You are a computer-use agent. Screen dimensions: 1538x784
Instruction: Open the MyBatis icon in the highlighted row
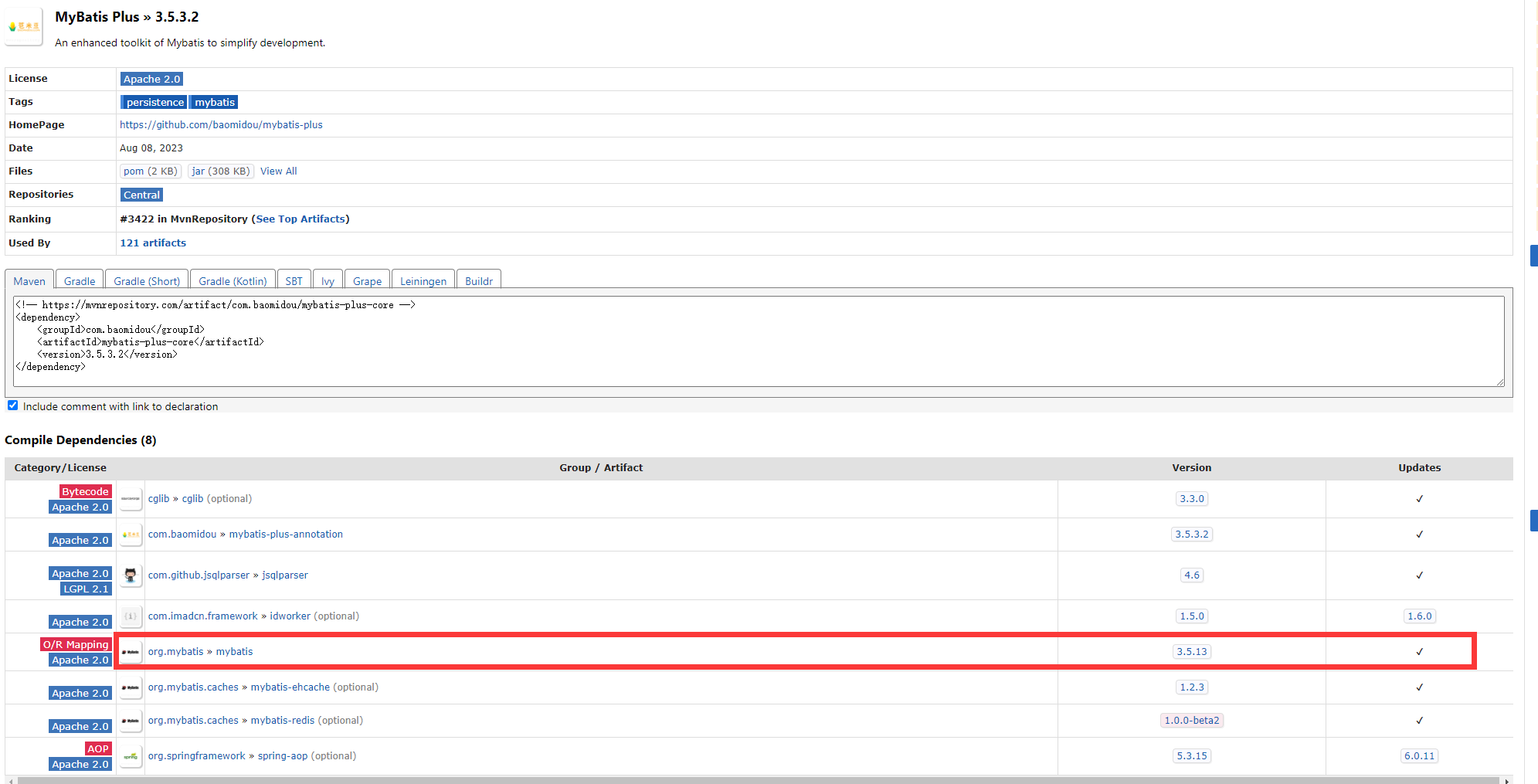pyautogui.click(x=131, y=651)
